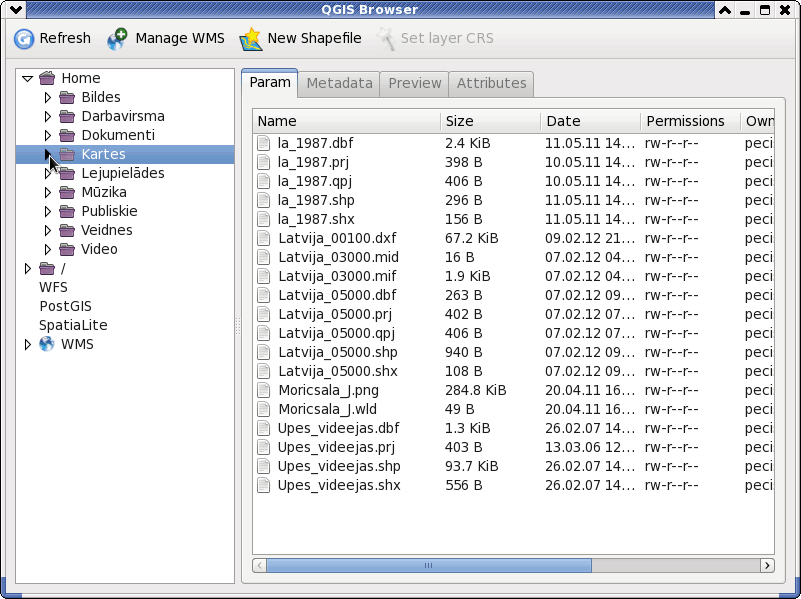This screenshot has width=801, height=599.
Task: Click the file icon of Latvija_05000.prj
Action: pyautogui.click(x=264, y=314)
